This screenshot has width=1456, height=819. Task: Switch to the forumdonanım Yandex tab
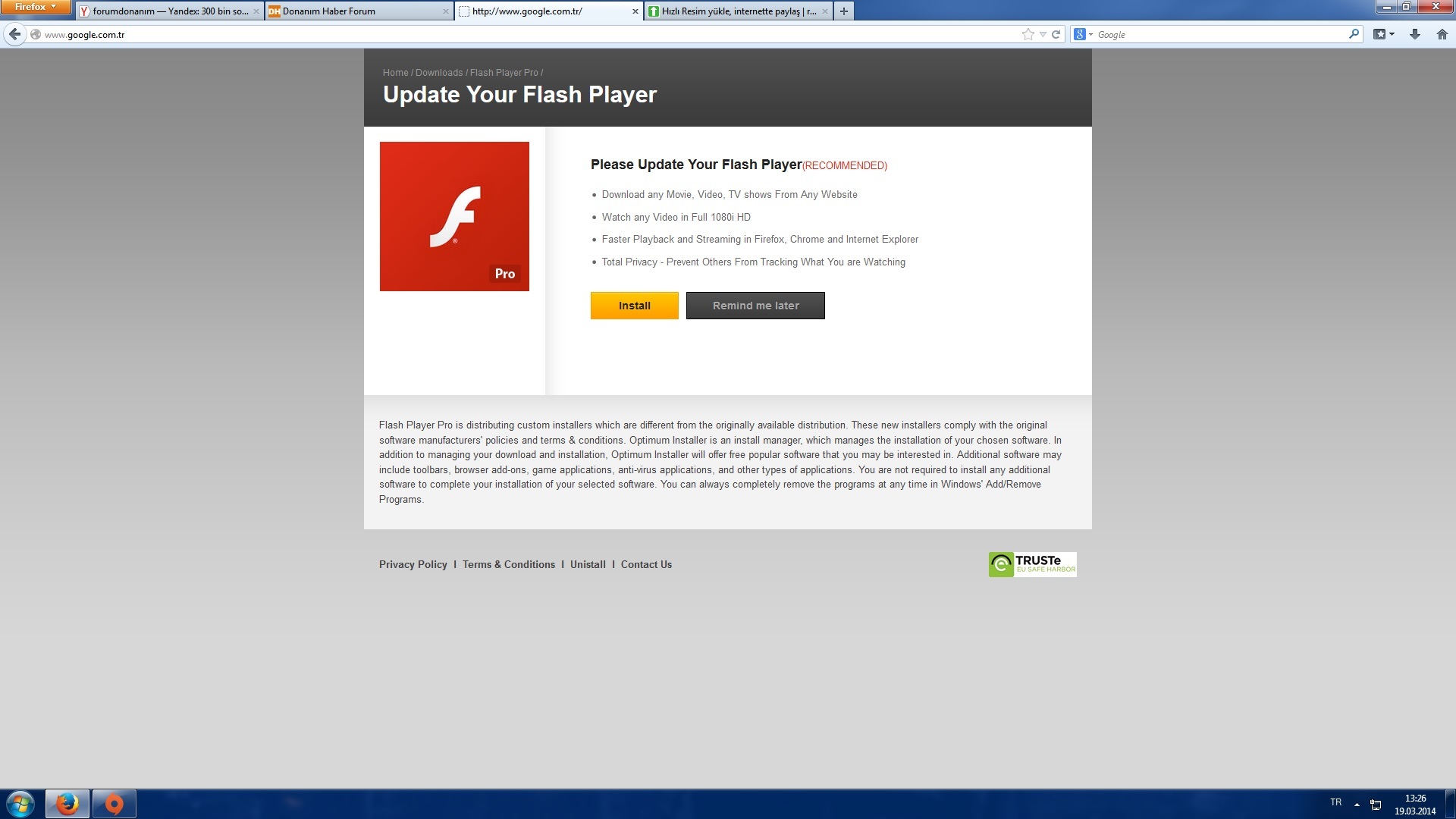pos(169,11)
